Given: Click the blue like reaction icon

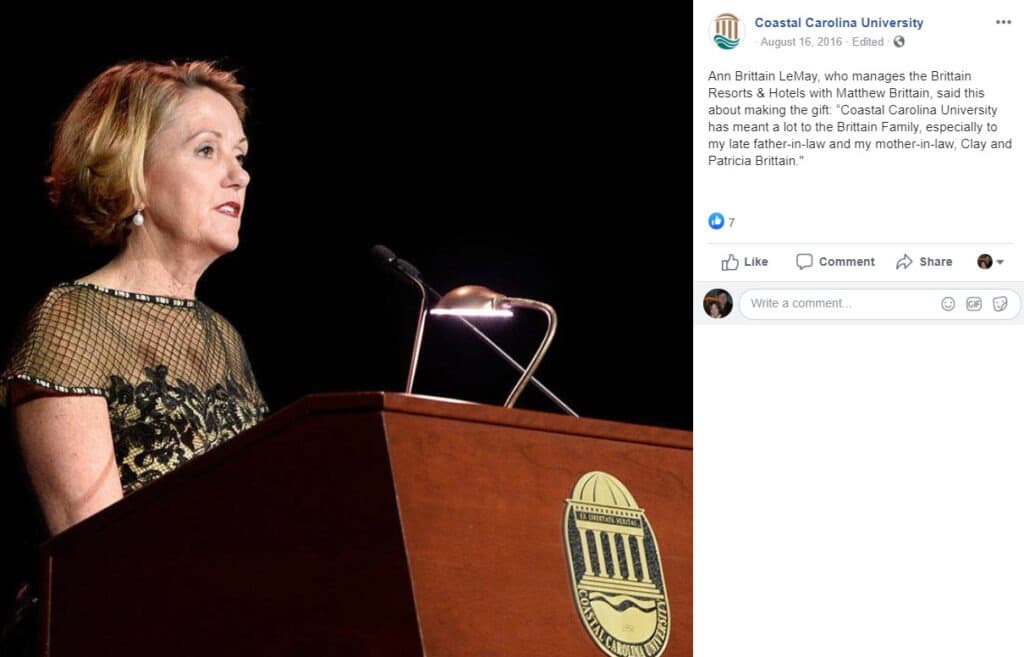Looking at the screenshot, I should coord(716,221).
